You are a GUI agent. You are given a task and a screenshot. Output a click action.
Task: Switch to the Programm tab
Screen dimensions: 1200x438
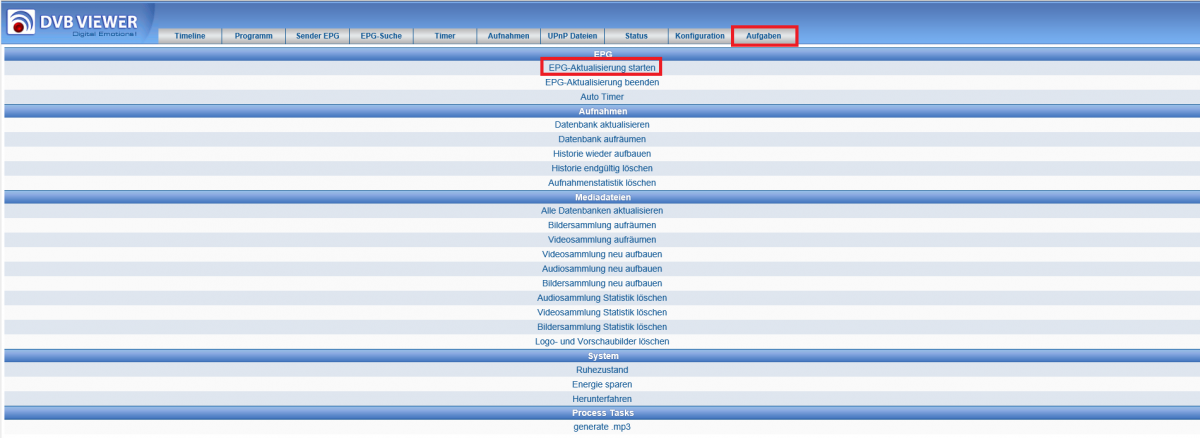point(254,36)
